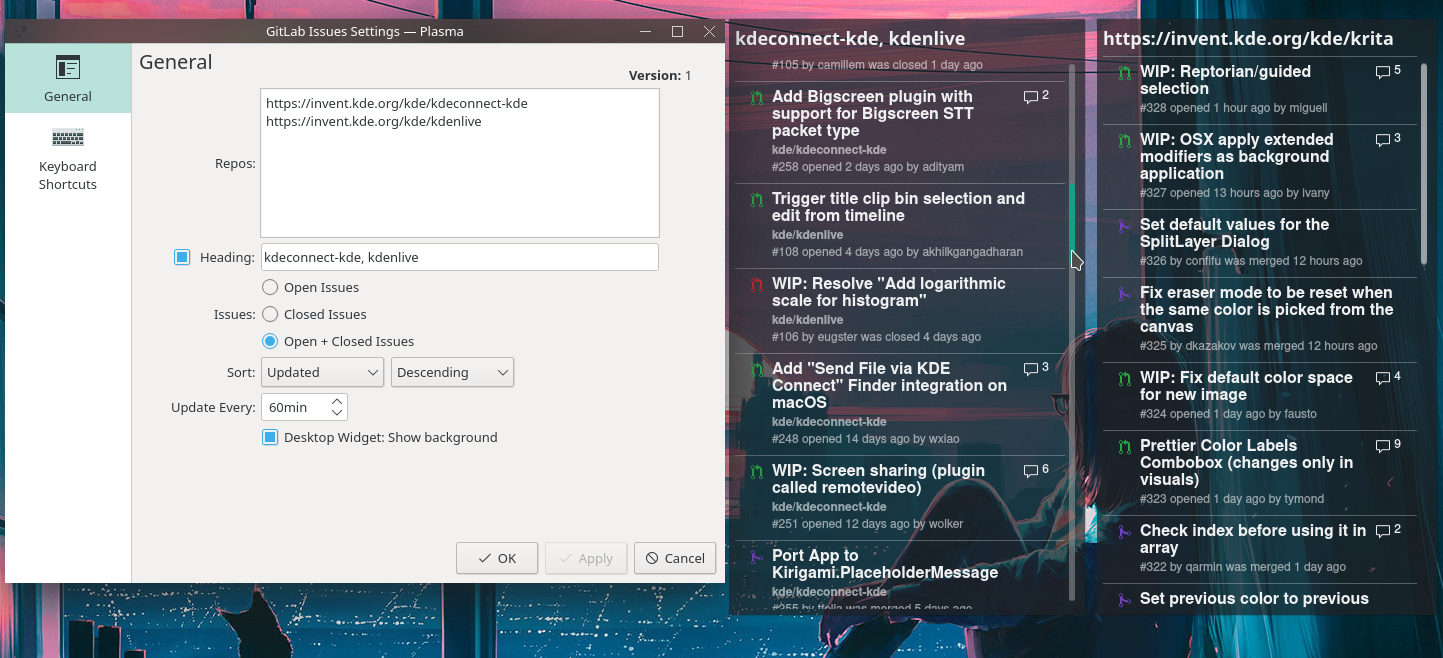Open 'Set previous color to previous' item
The width and height of the screenshot is (1443, 658).
[x=1254, y=599]
